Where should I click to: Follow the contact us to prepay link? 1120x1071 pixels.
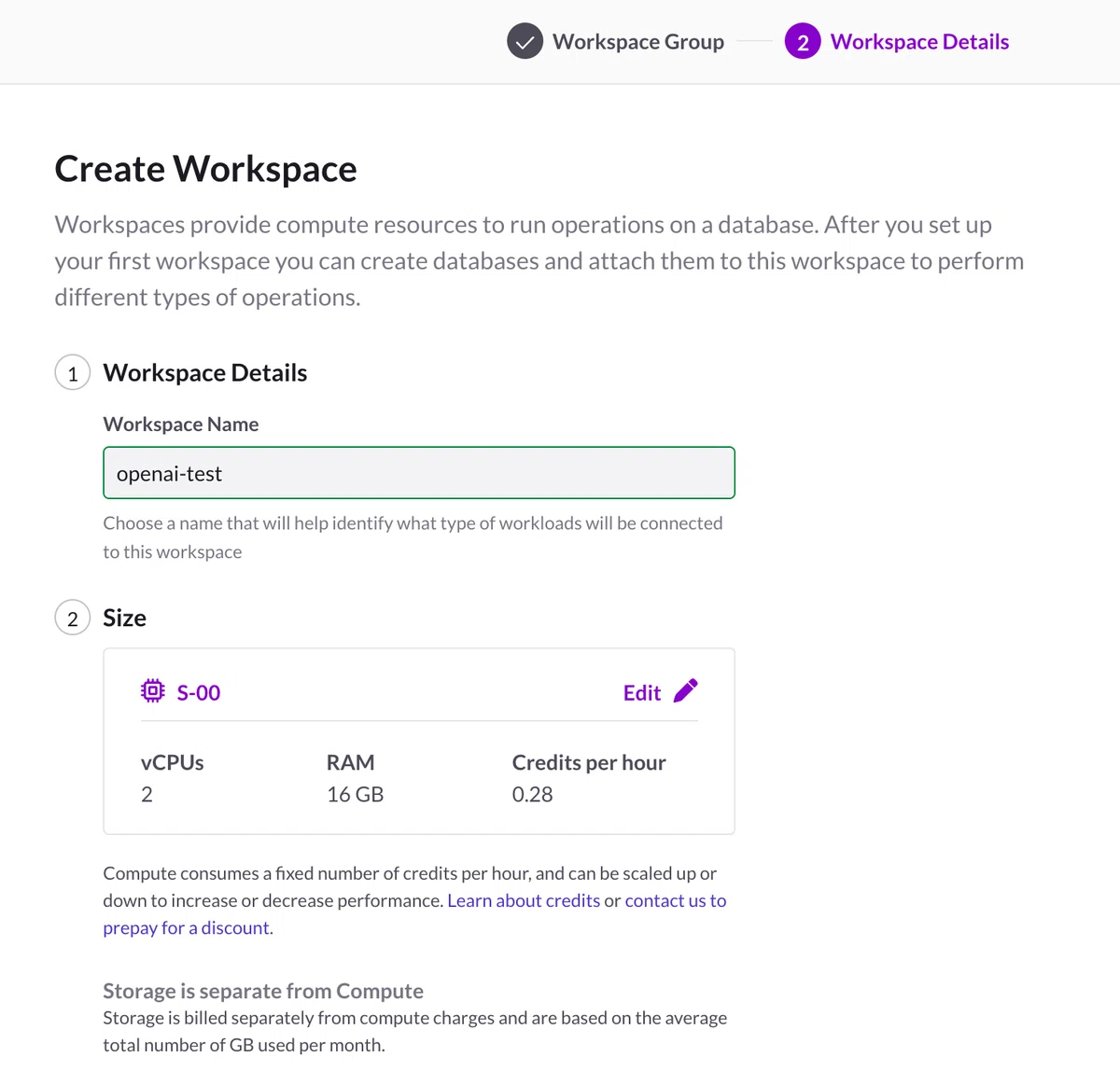(414, 914)
